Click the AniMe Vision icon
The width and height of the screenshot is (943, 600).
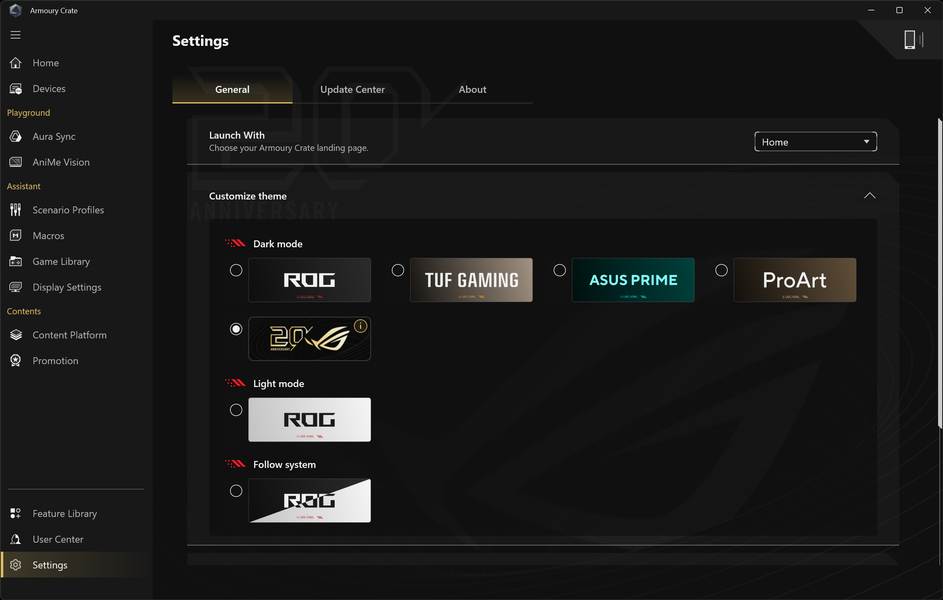(16, 162)
